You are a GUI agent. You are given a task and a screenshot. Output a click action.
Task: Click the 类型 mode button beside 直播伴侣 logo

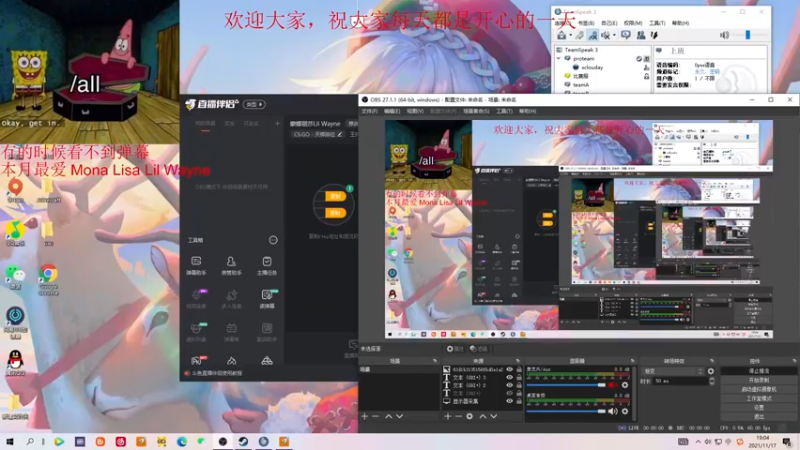point(254,104)
